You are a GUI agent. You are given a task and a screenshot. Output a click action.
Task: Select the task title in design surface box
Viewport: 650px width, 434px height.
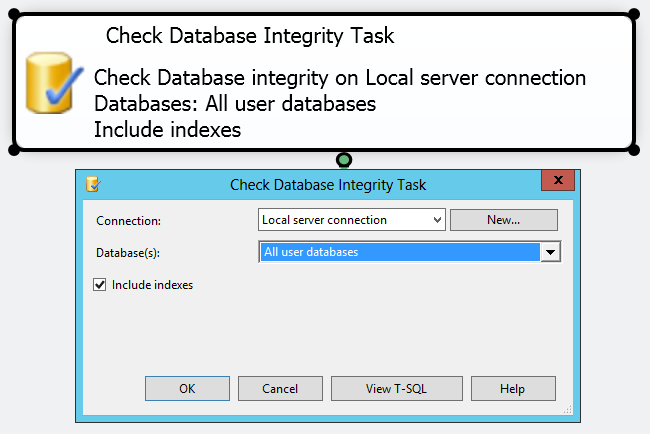pos(250,37)
